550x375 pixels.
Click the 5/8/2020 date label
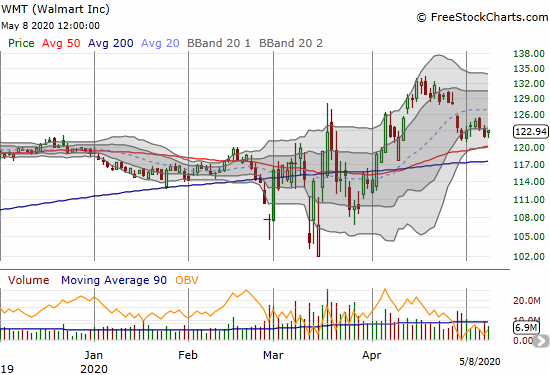[x=480, y=361]
